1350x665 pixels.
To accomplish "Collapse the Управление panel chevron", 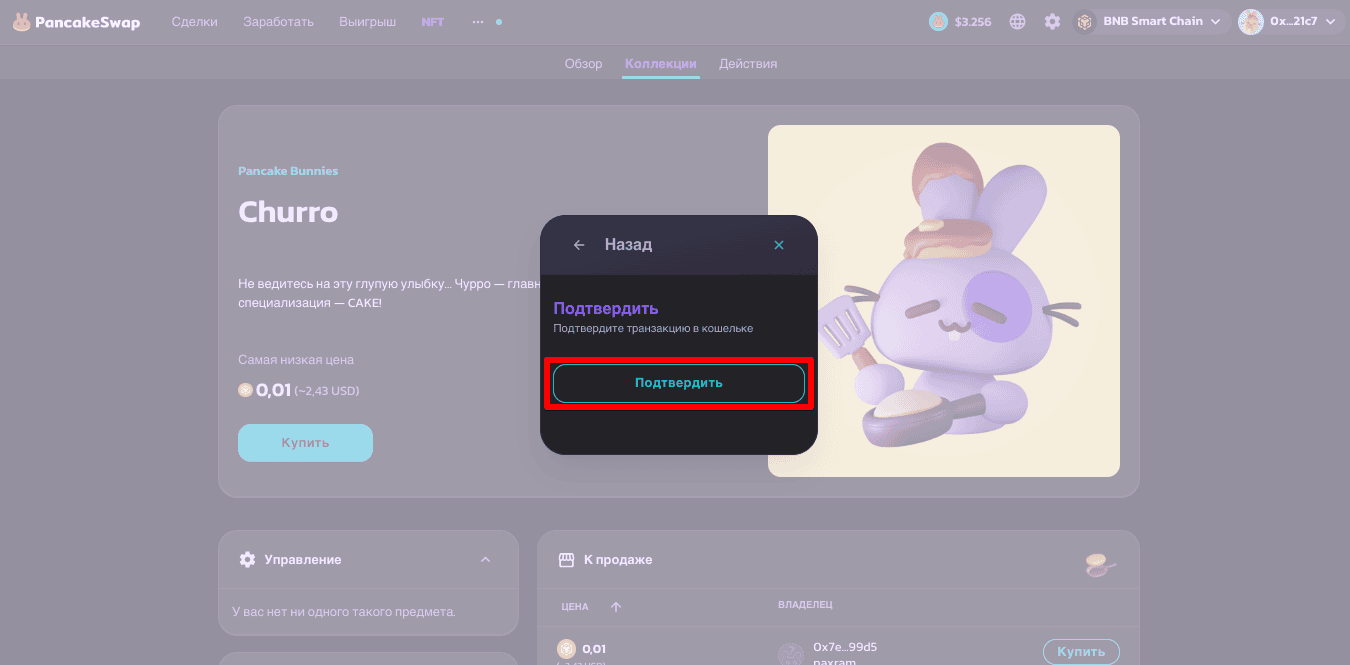I will (486, 560).
